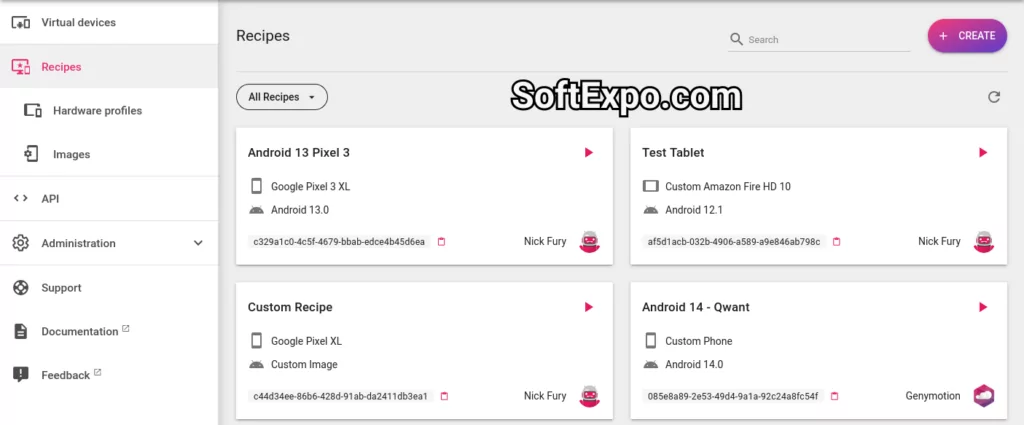
Task: Open the Documentation external link
Action: tap(80, 332)
